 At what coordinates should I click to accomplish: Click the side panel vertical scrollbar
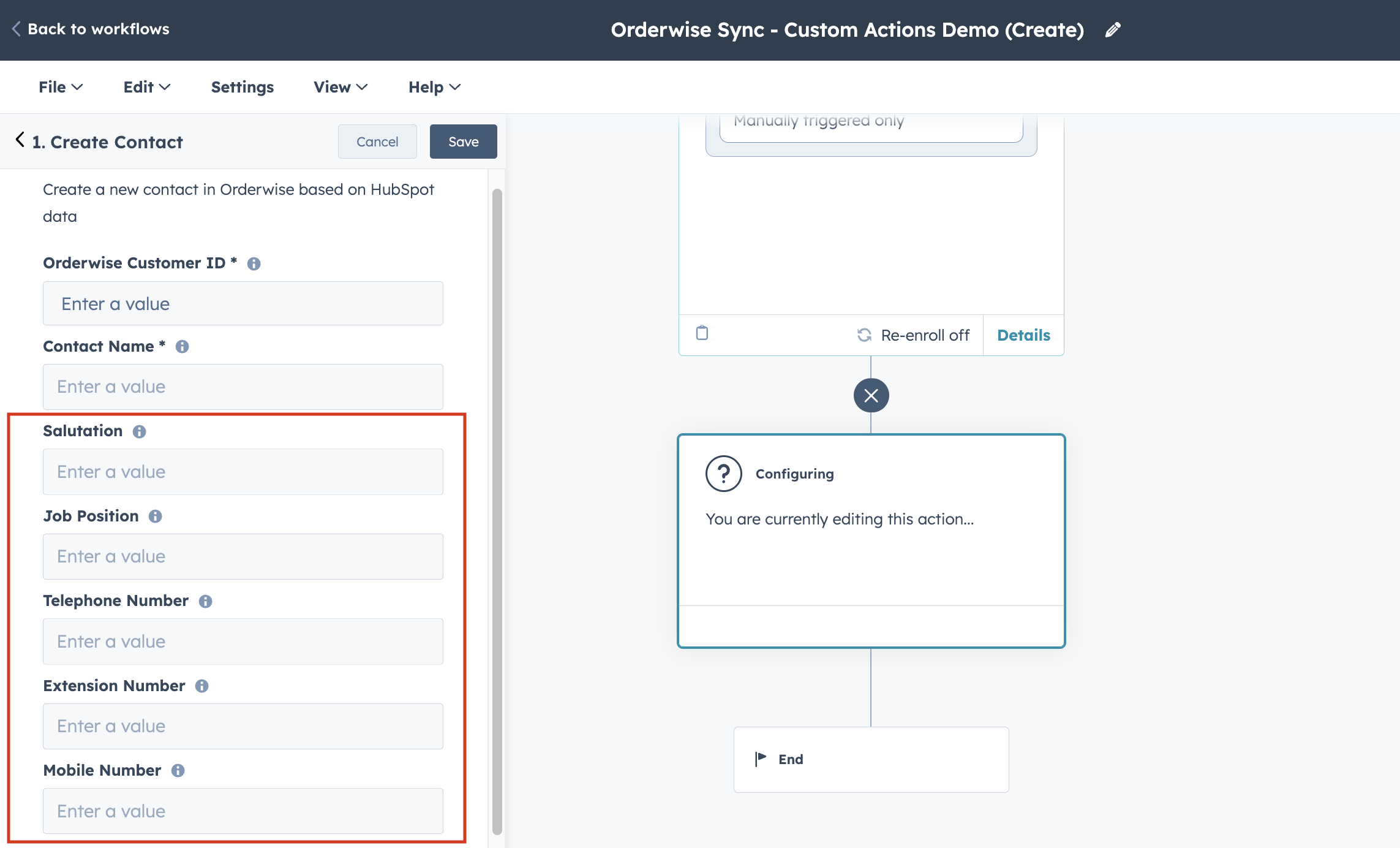pyautogui.click(x=497, y=512)
